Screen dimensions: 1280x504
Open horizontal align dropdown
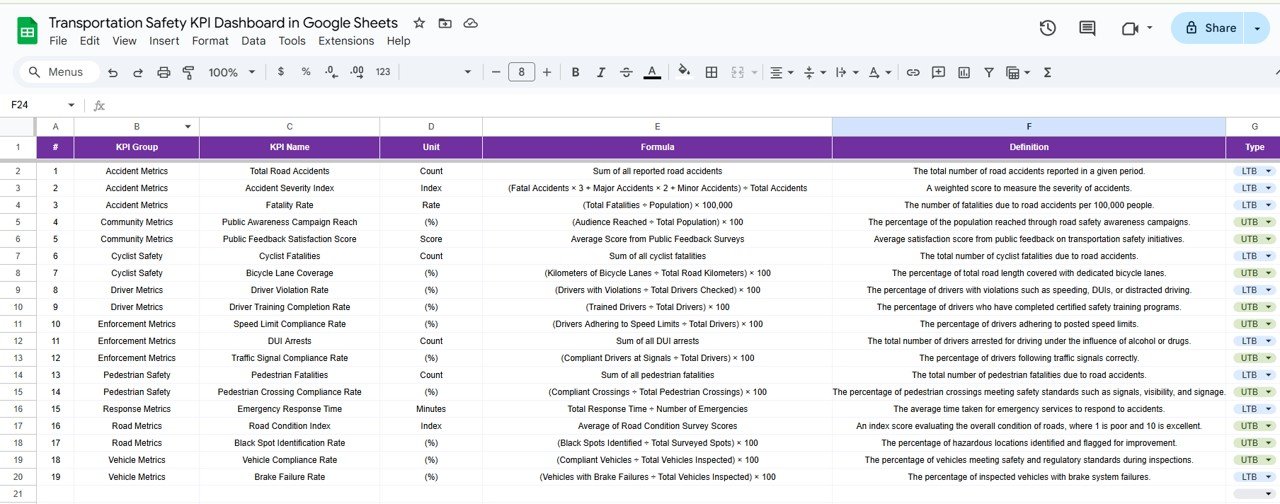pyautogui.click(x=781, y=72)
